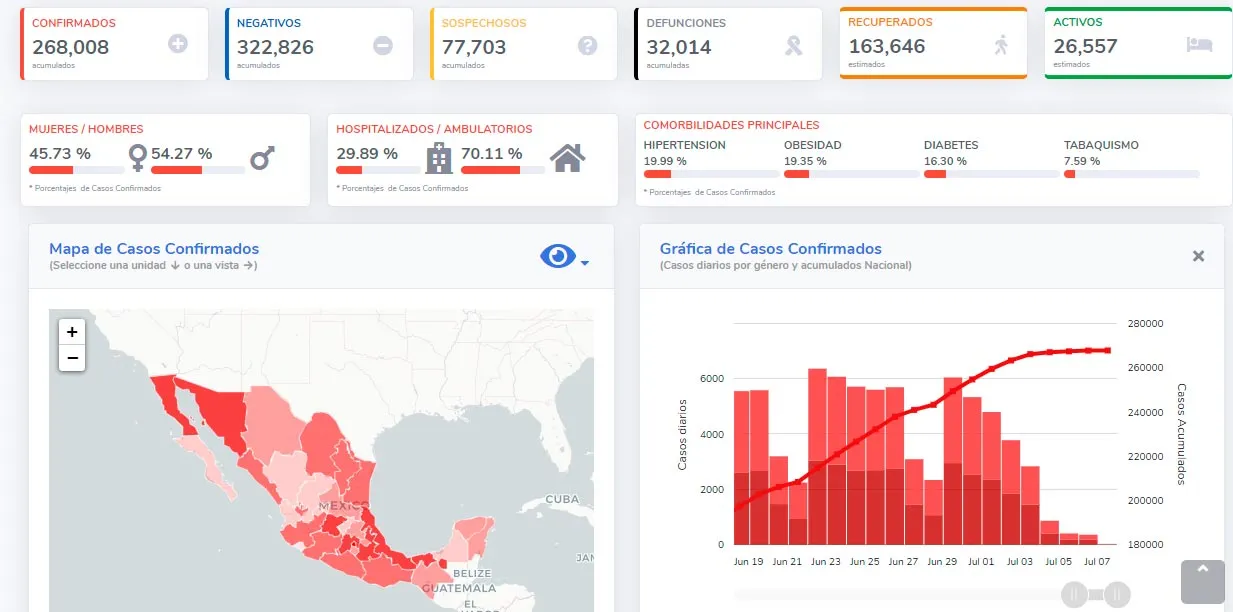Screen dimensions: 1233x612
Task: Click the zoom out button on the map
Action: 71,358
